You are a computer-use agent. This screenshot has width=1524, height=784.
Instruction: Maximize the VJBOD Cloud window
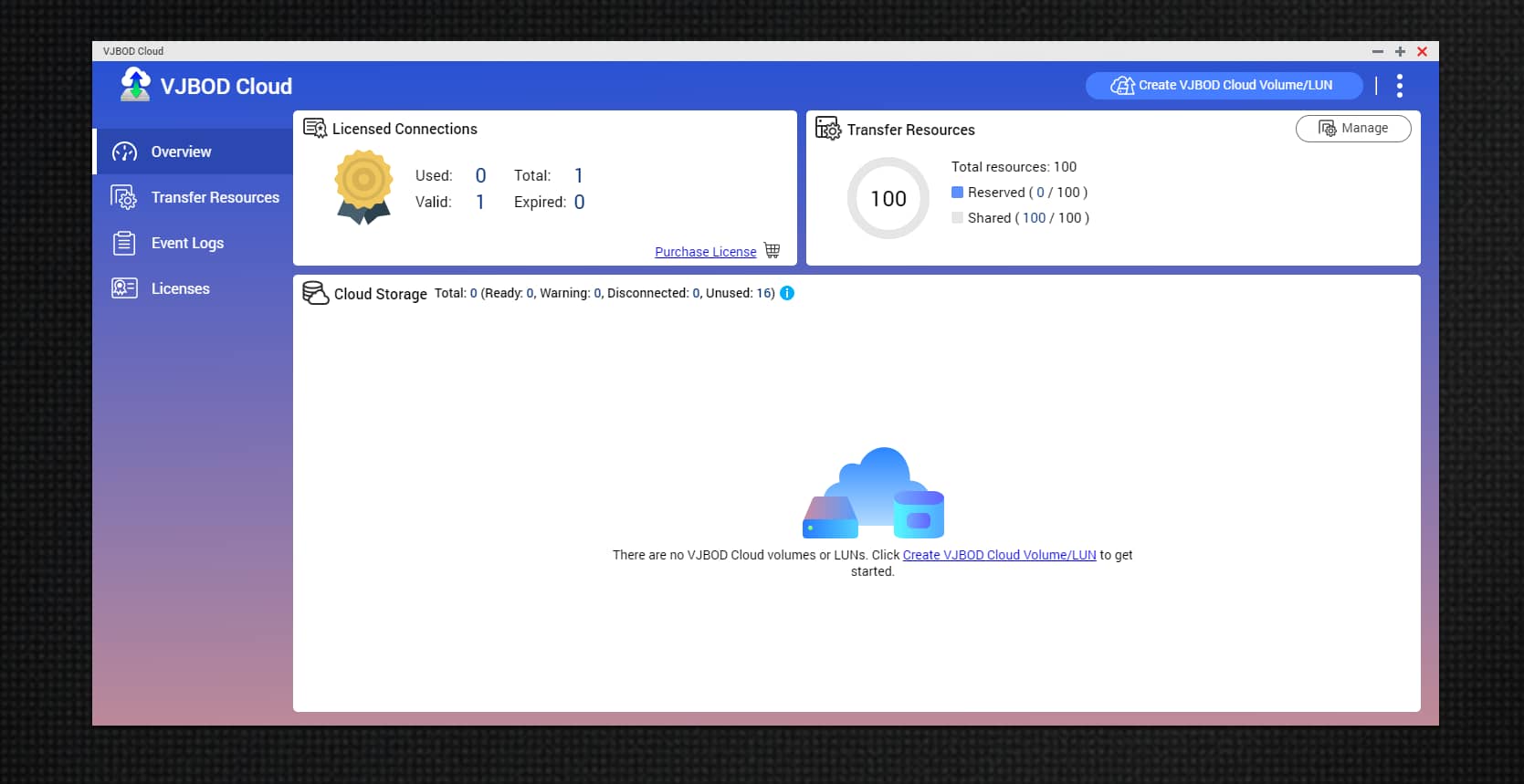(1400, 51)
